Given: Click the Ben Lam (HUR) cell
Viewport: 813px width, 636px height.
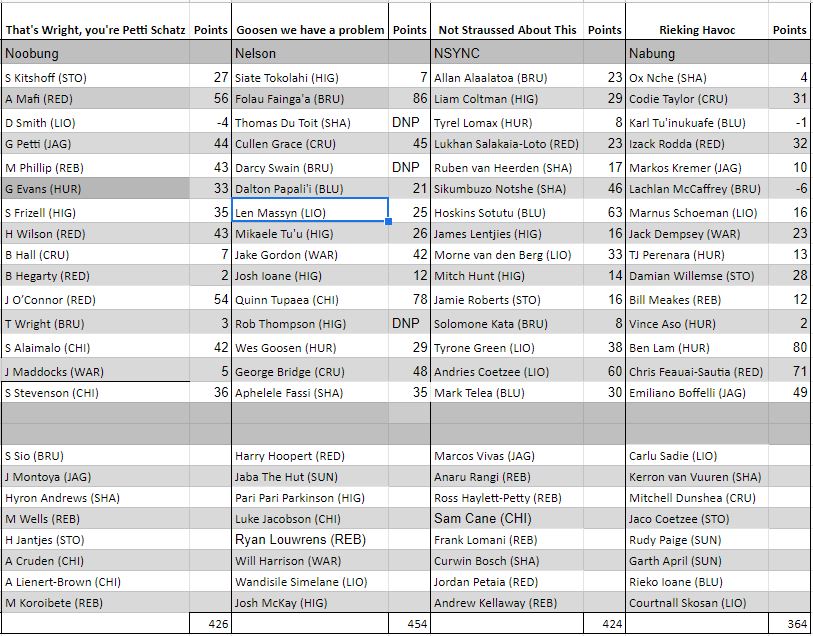Looking at the screenshot, I should point(697,348).
